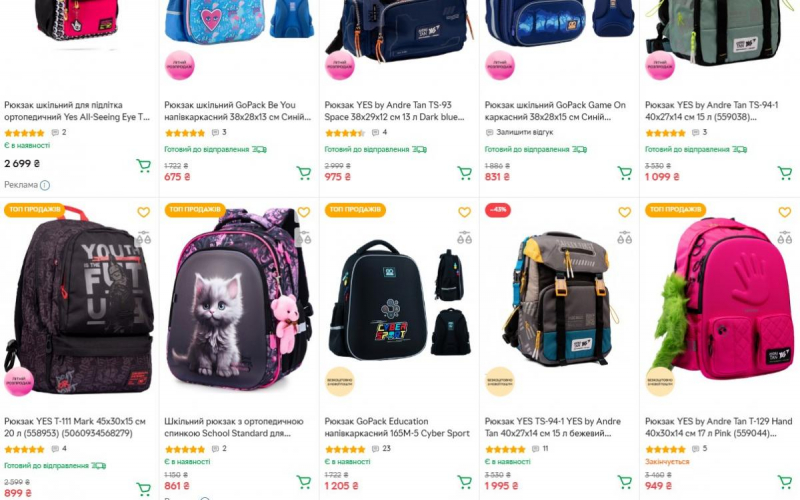The image size is (800, 500).
Task: Toggle compare scales on Cyber Sport backpack
Action: (x=464, y=238)
